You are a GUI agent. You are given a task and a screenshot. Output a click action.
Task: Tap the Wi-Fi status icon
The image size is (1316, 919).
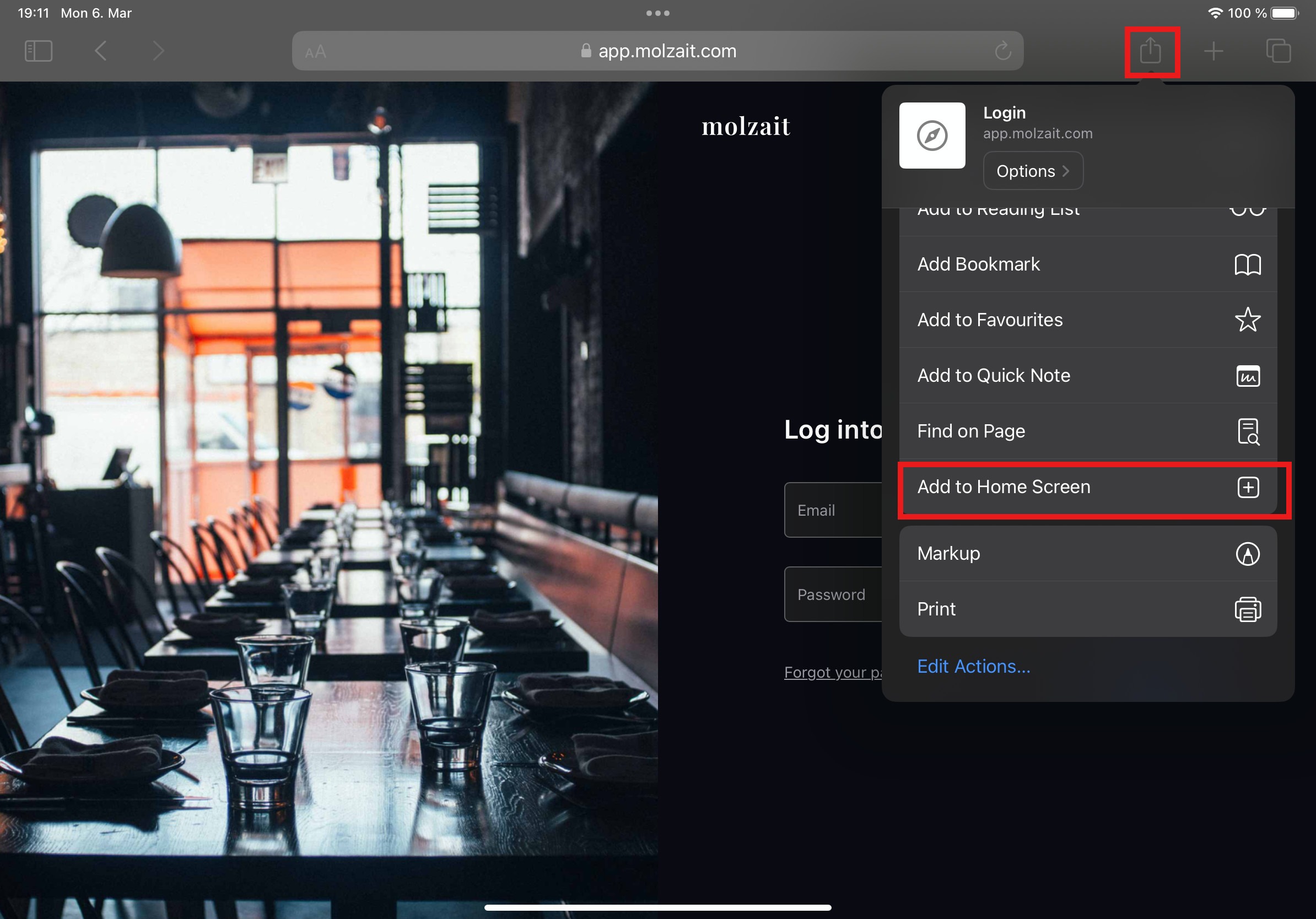[x=1215, y=13]
